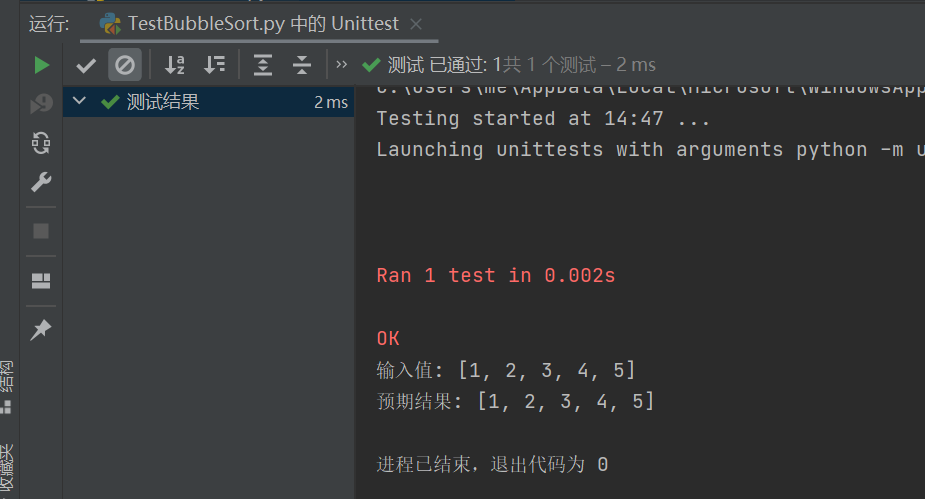Image resolution: width=925 pixels, height=499 pixels.
Task: Open the 结构 tool window tab
Action: coord(6,387)
